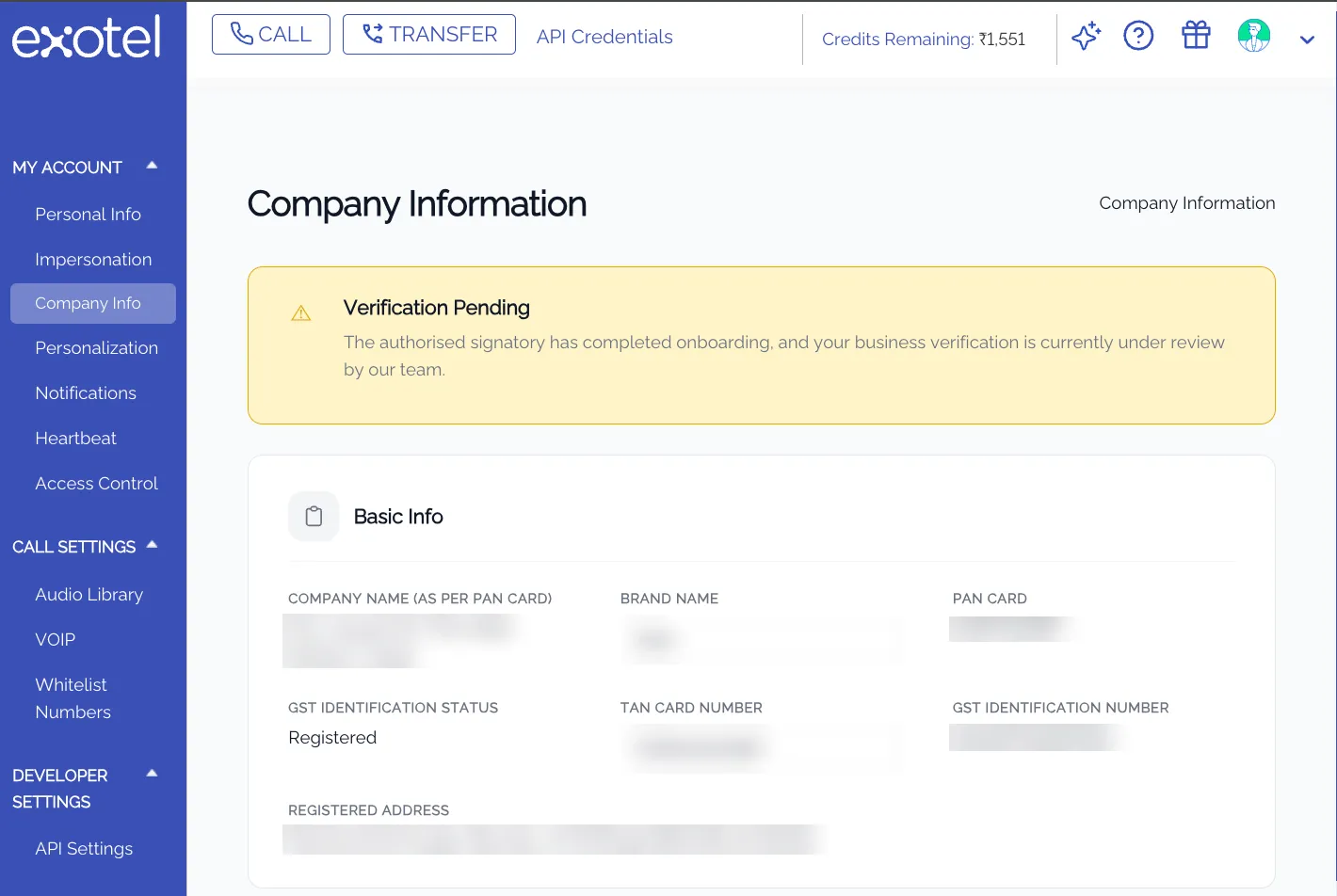The image size is (1337, 896).
Task: Click the Company Information breadcrumb
Action: 1187,203
